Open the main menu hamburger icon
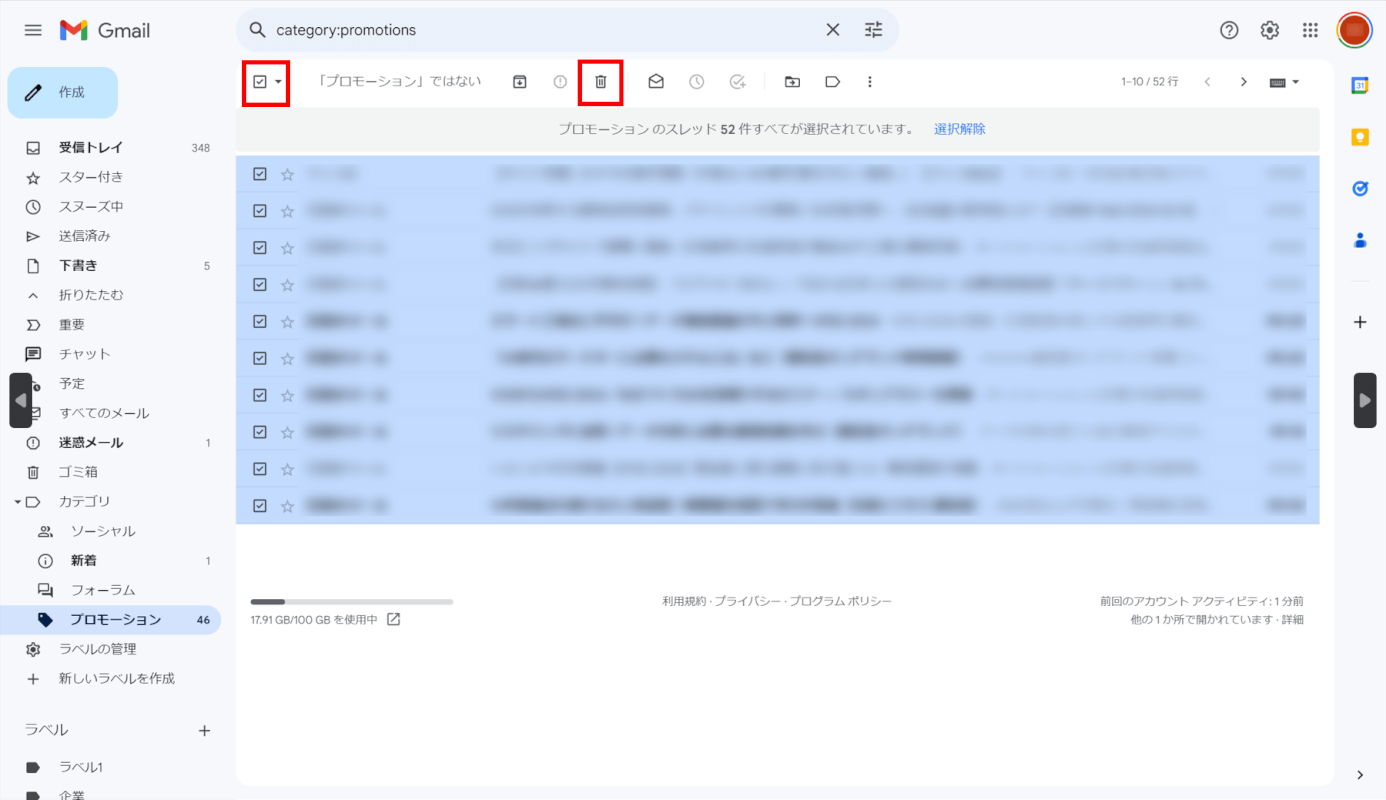The image size is (1386, 800). click(x=33, y=30)
